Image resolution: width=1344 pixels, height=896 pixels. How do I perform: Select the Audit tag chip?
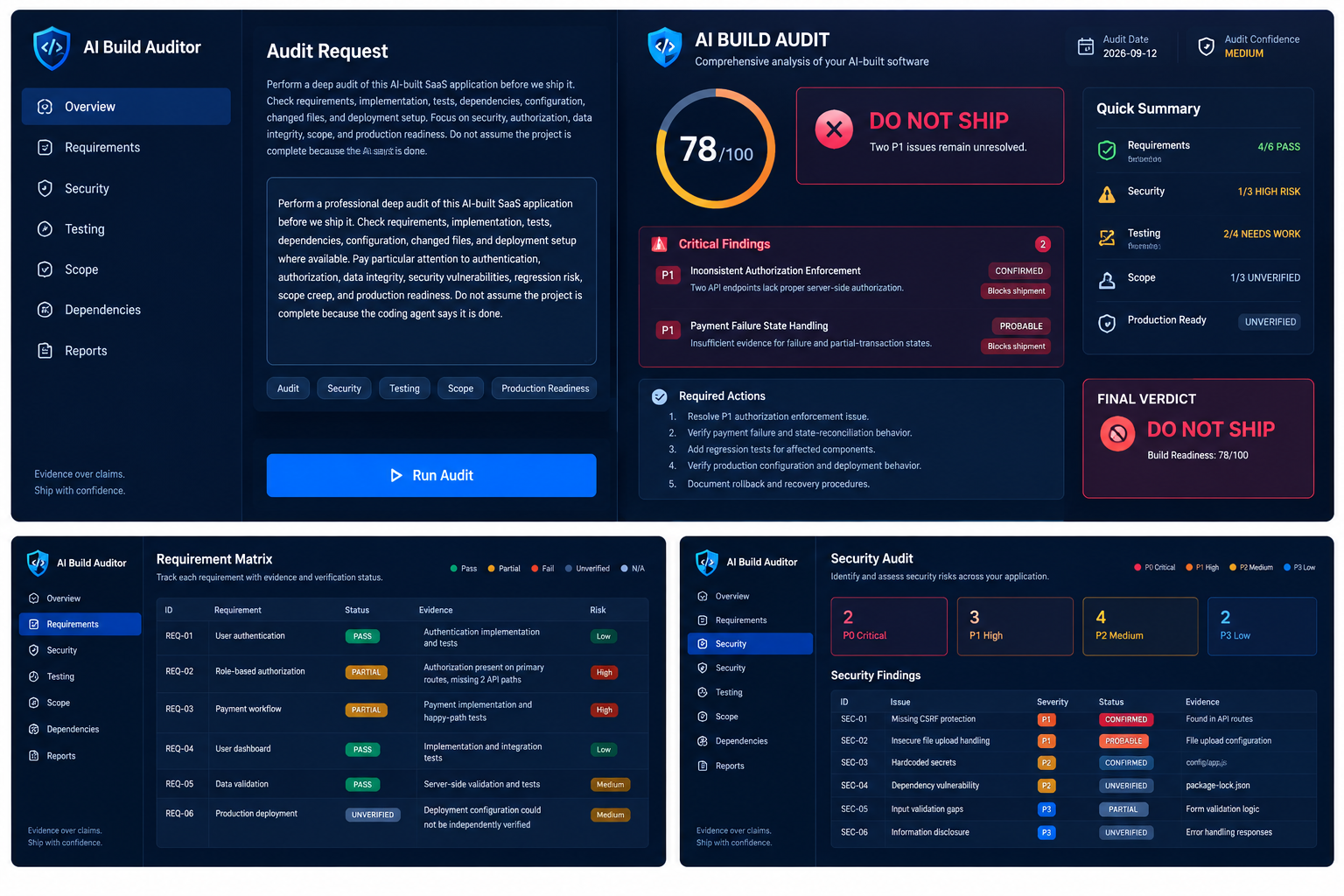[x=288, y=388]
